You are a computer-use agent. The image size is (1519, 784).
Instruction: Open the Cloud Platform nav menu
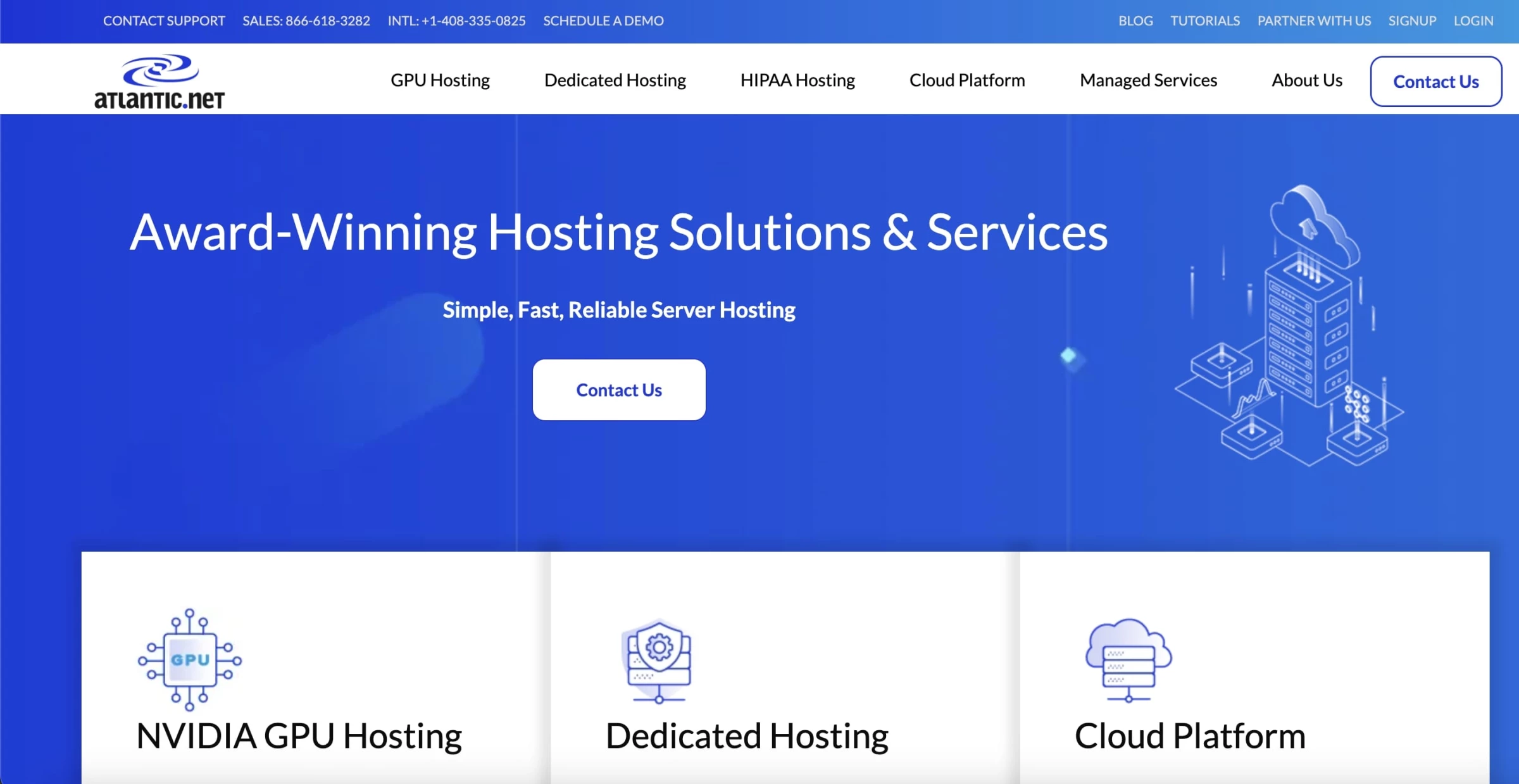[967, 80]
